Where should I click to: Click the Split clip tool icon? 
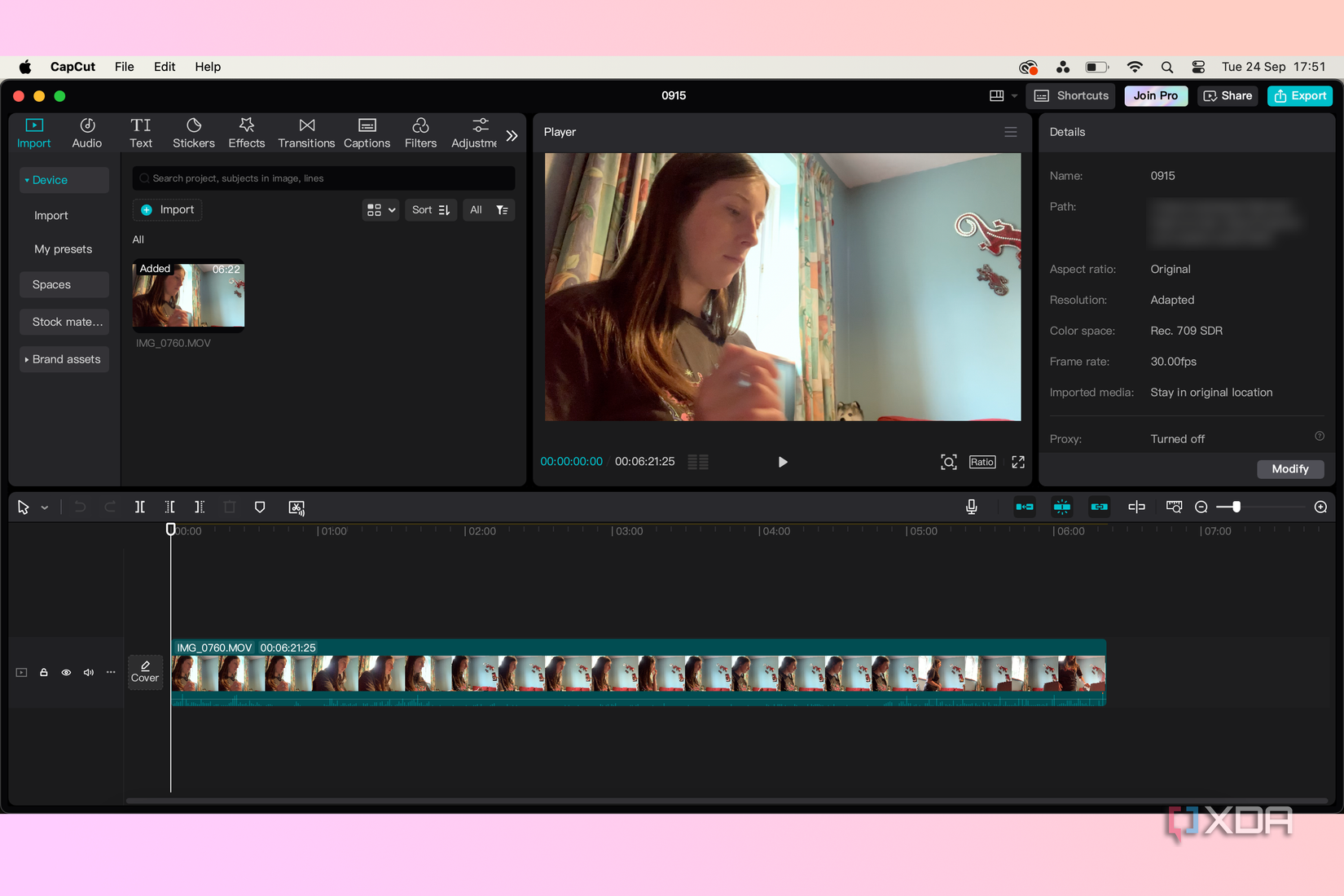click(140, 507)
